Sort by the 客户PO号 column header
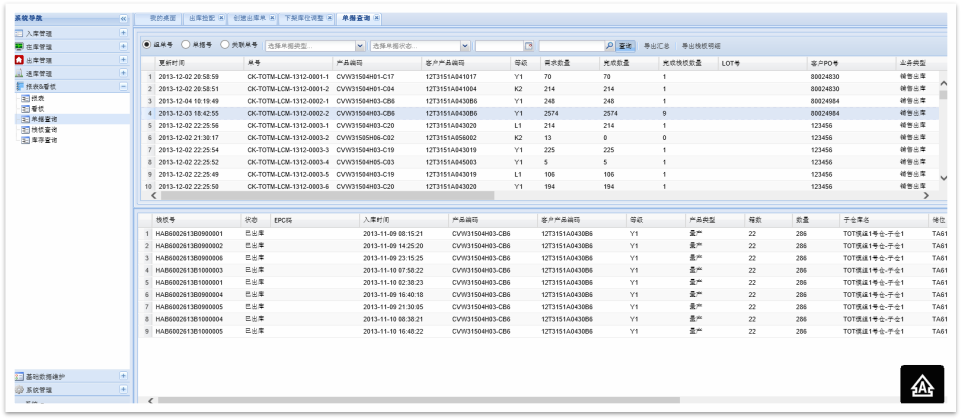The height and width of the screenshot is (419, 961). pyautogui.click(x=851, y=63)
